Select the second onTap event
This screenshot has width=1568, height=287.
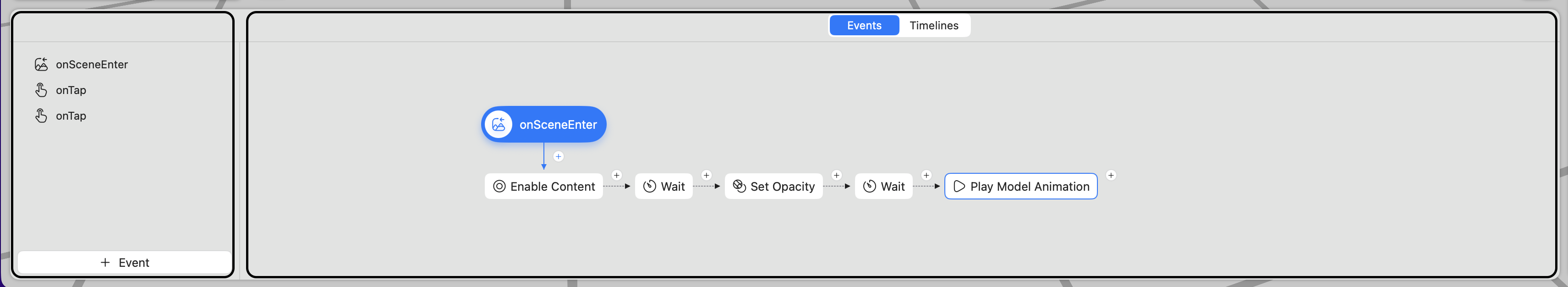[71, 116]
